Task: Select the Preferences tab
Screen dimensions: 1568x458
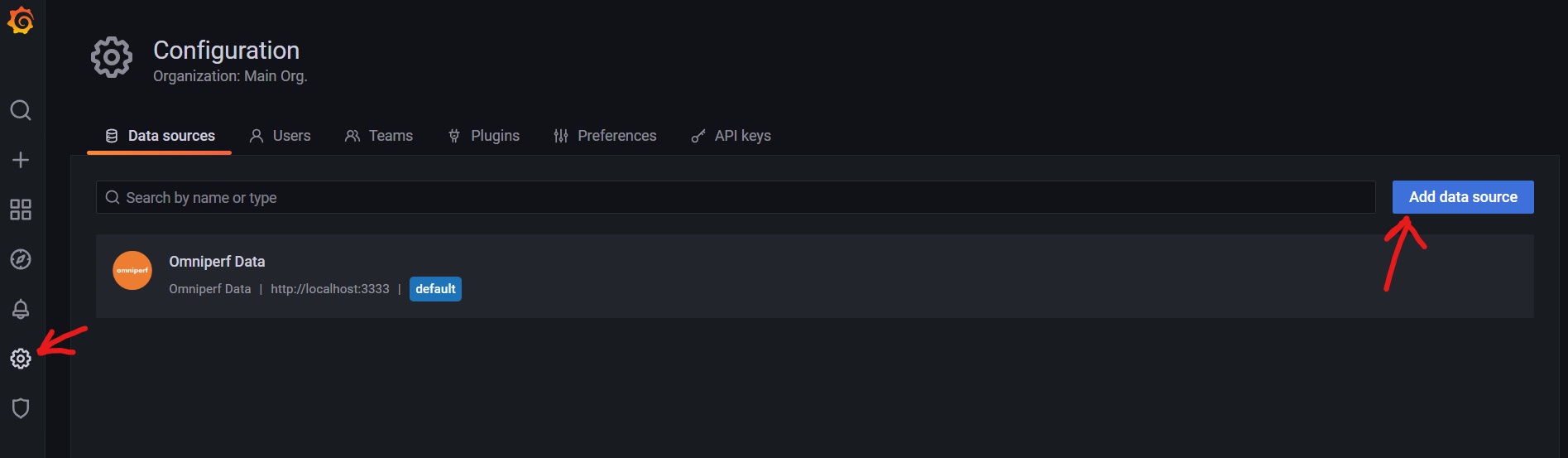Action: [605, 136]
